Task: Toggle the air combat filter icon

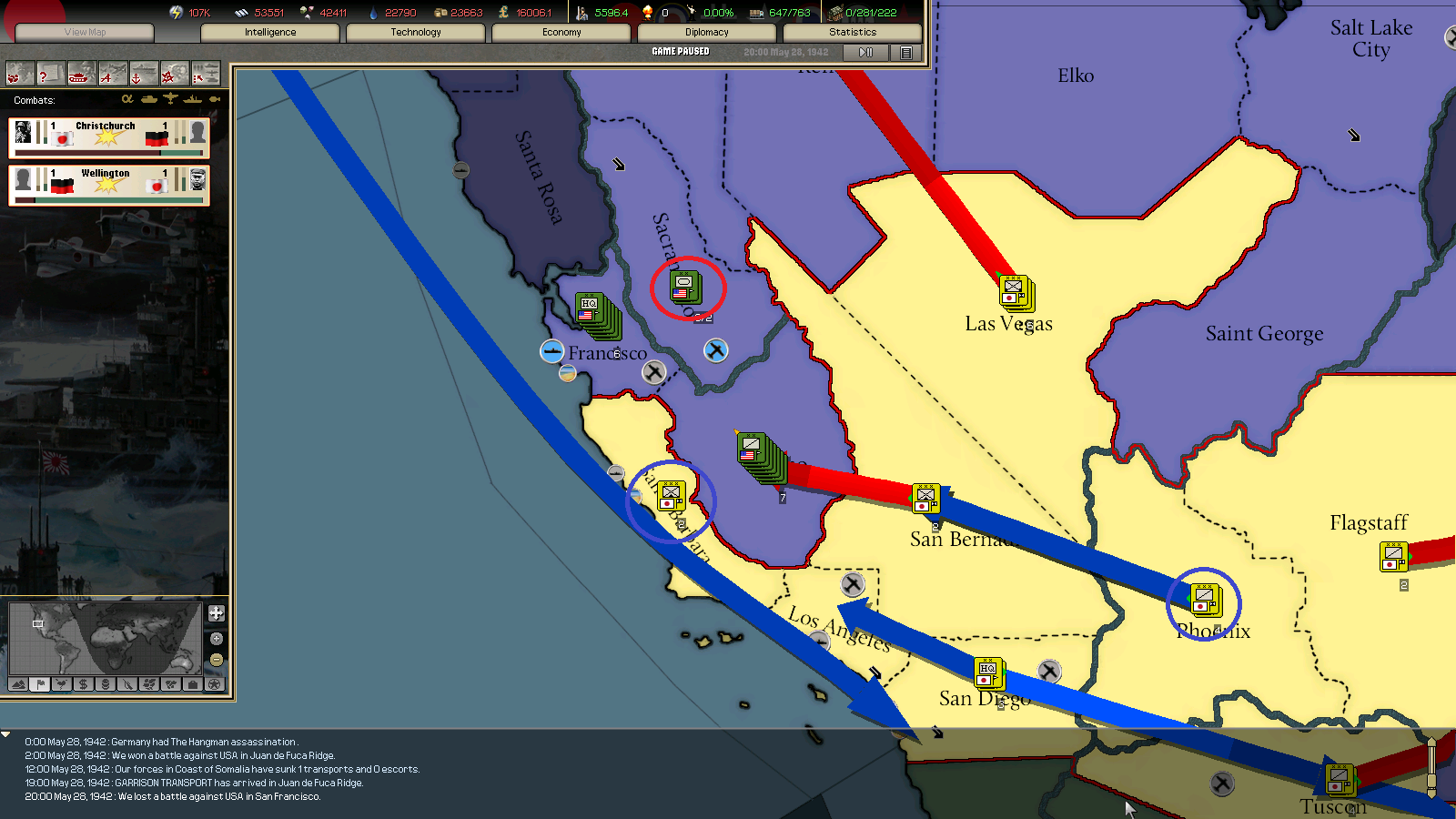Action: tap(170, 99)
